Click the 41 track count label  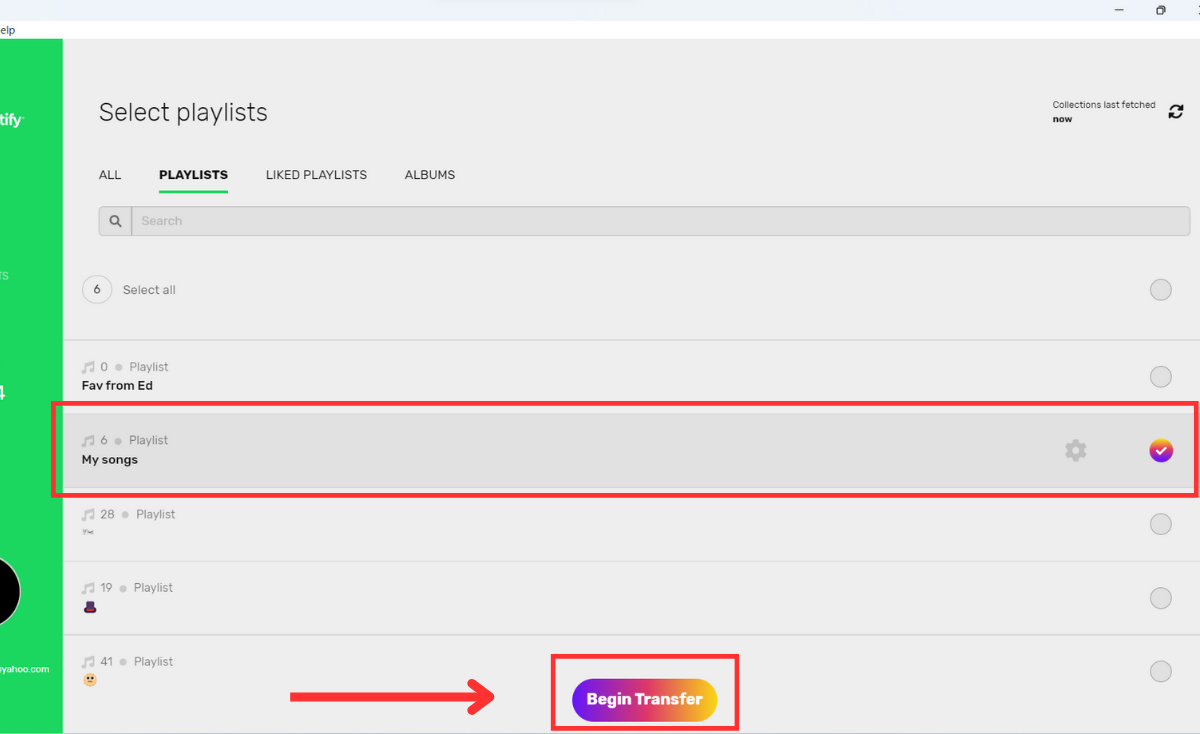(106, 662)
